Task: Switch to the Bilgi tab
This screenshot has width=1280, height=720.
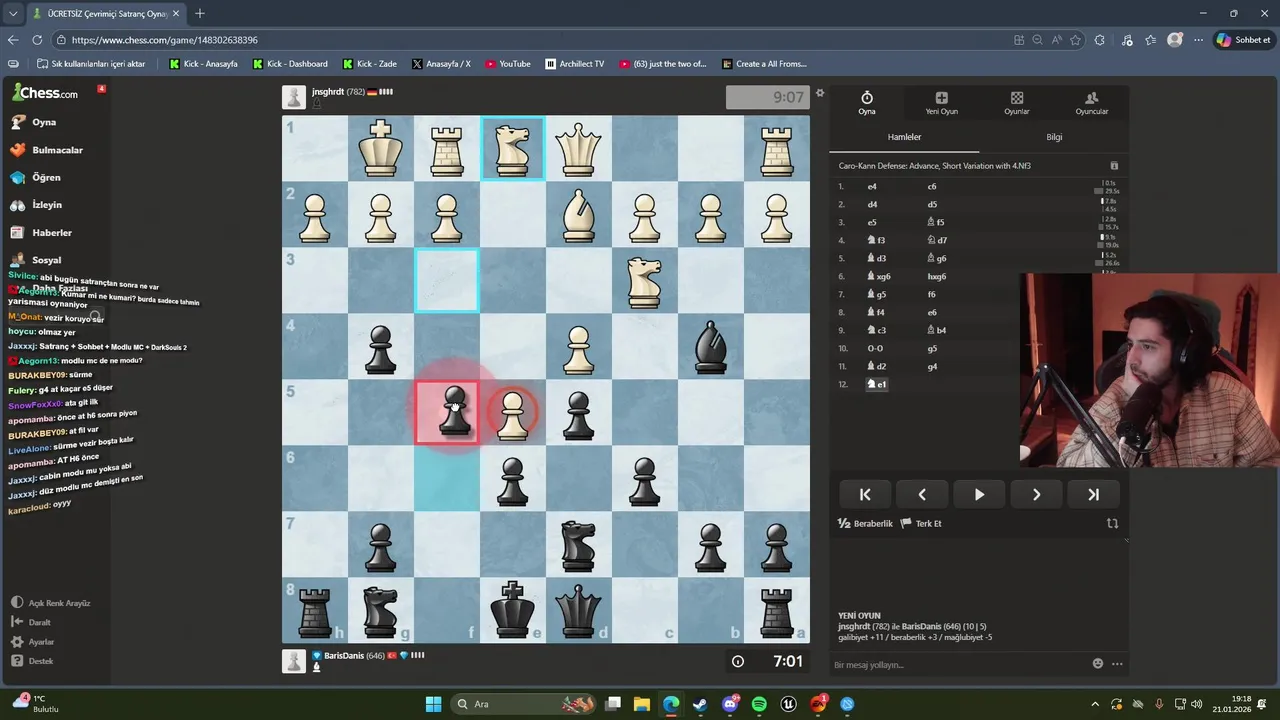Action: click(1054, 137)
